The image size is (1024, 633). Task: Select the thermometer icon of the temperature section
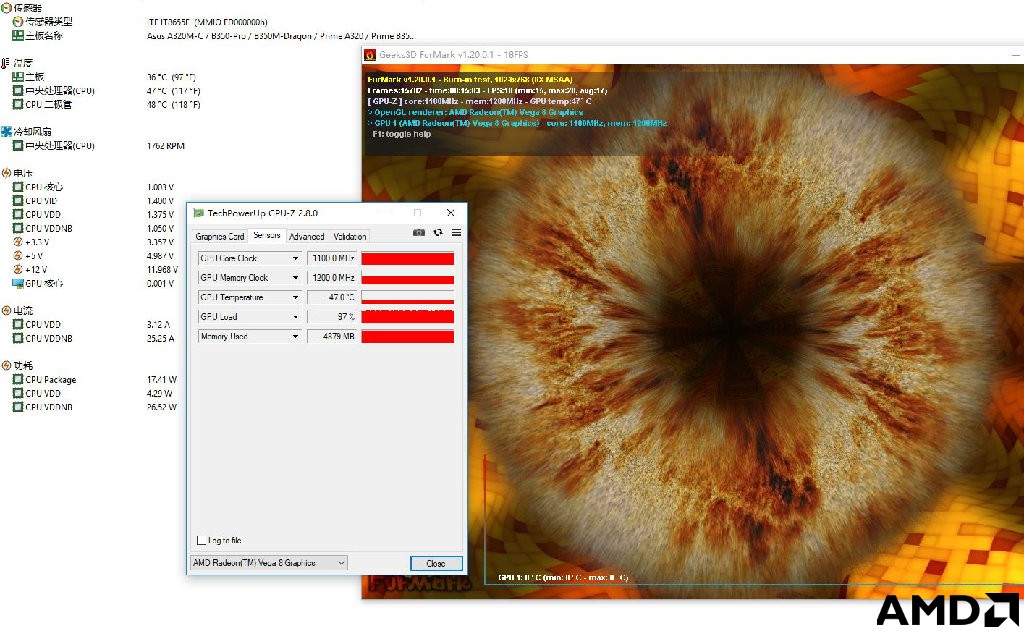pos(6,63)
